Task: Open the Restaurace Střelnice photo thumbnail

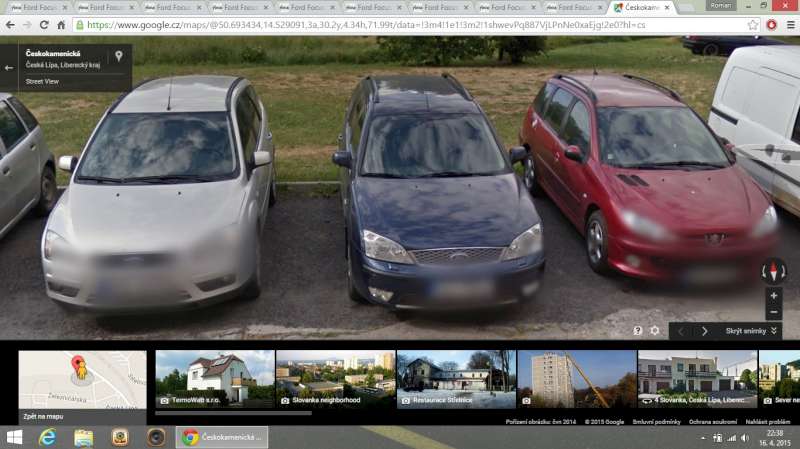Action: 456,378
